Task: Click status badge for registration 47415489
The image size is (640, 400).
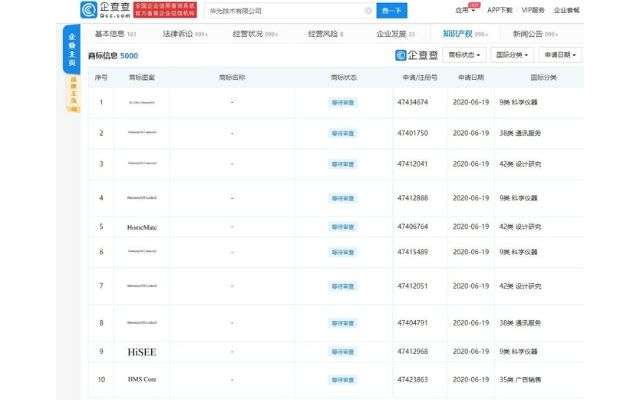Action: (x=342, y=252)
